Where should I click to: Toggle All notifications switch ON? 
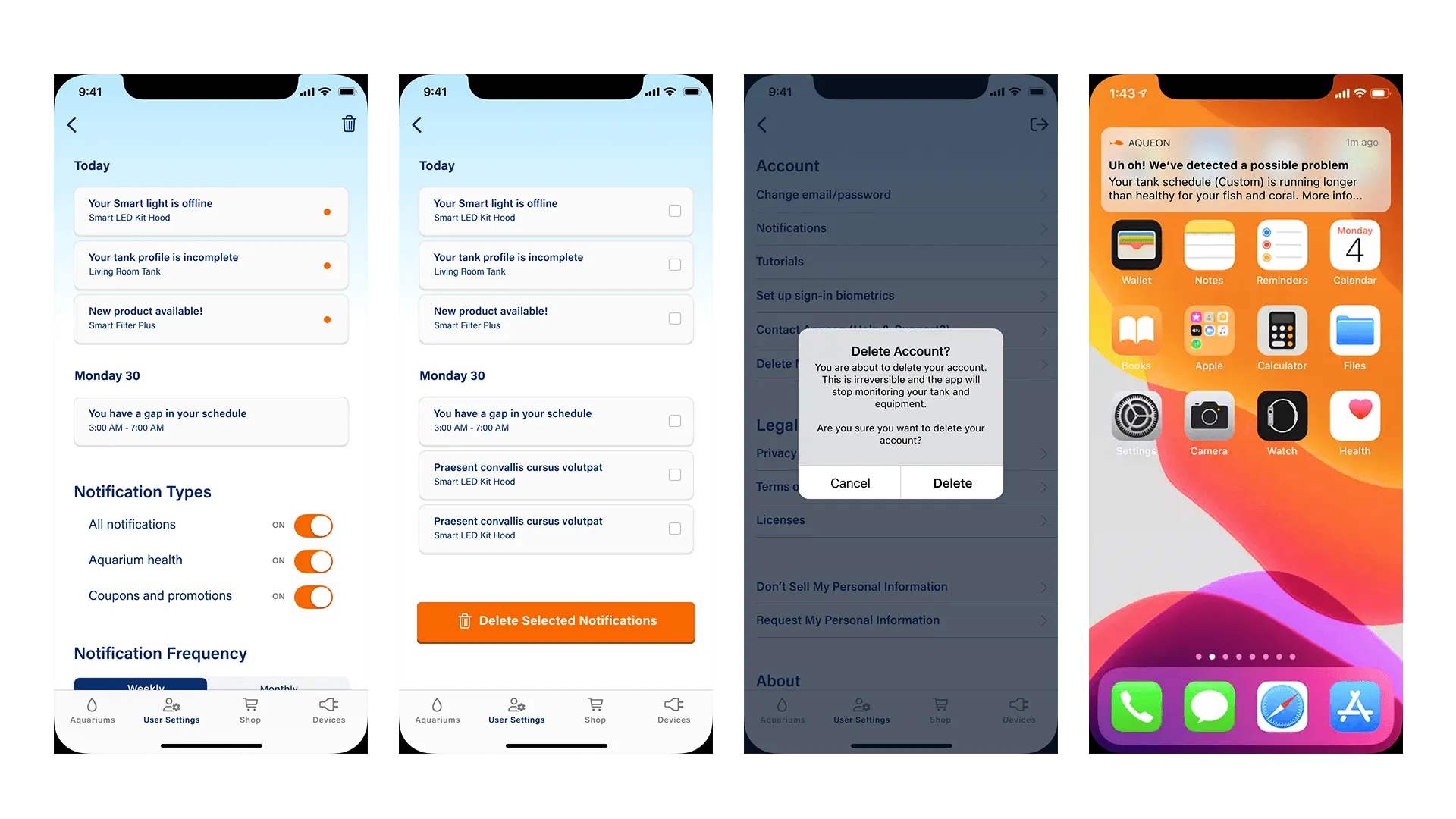314,524
